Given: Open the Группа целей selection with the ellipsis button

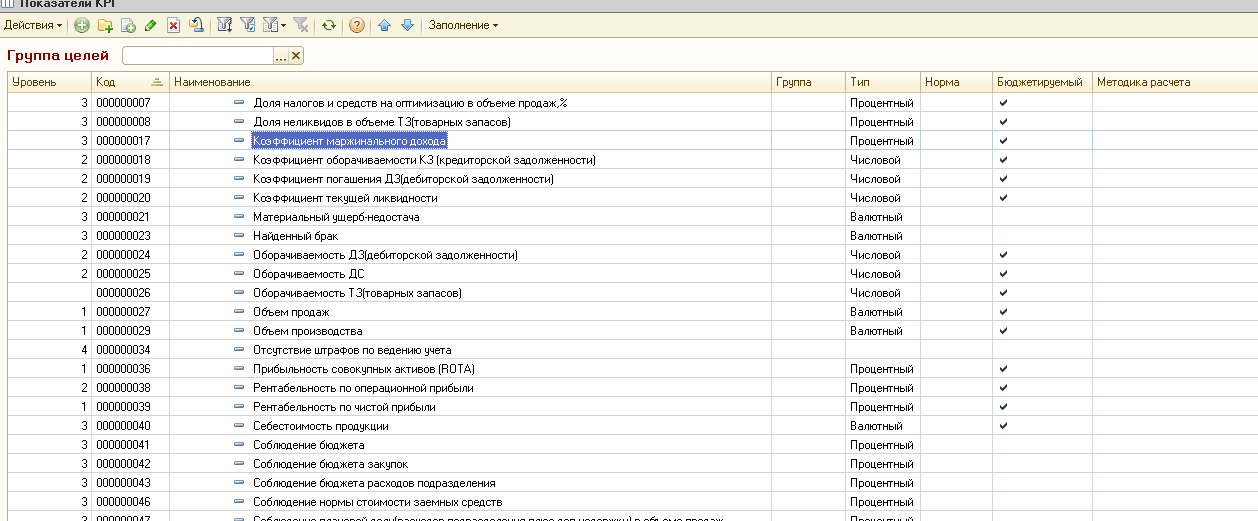Looking at the screenshot, I should [x=281, y=56].
